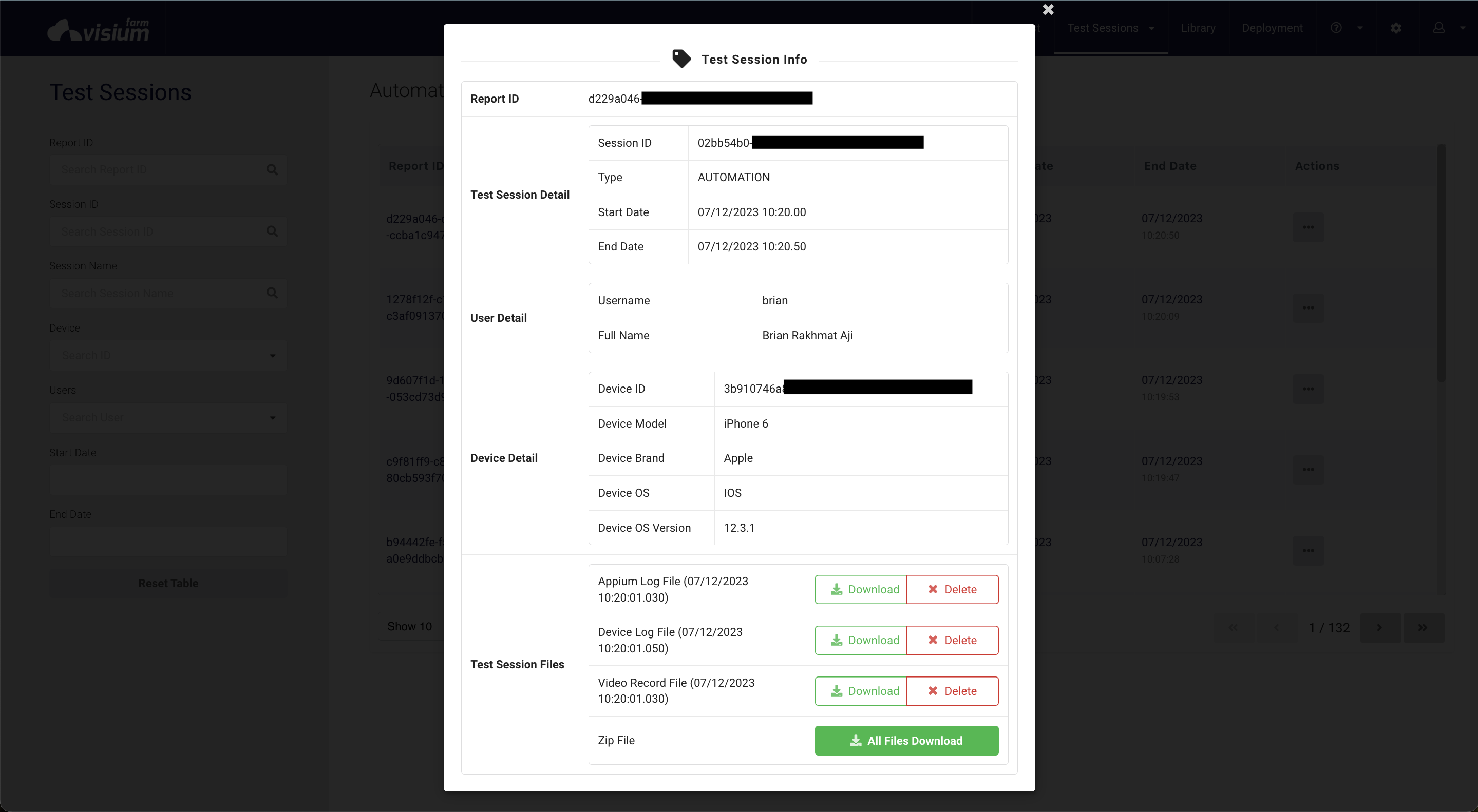Viewport: 1478px width, 812px height.
Task: Click the Search Session ID field
Action: pos(168,231)
